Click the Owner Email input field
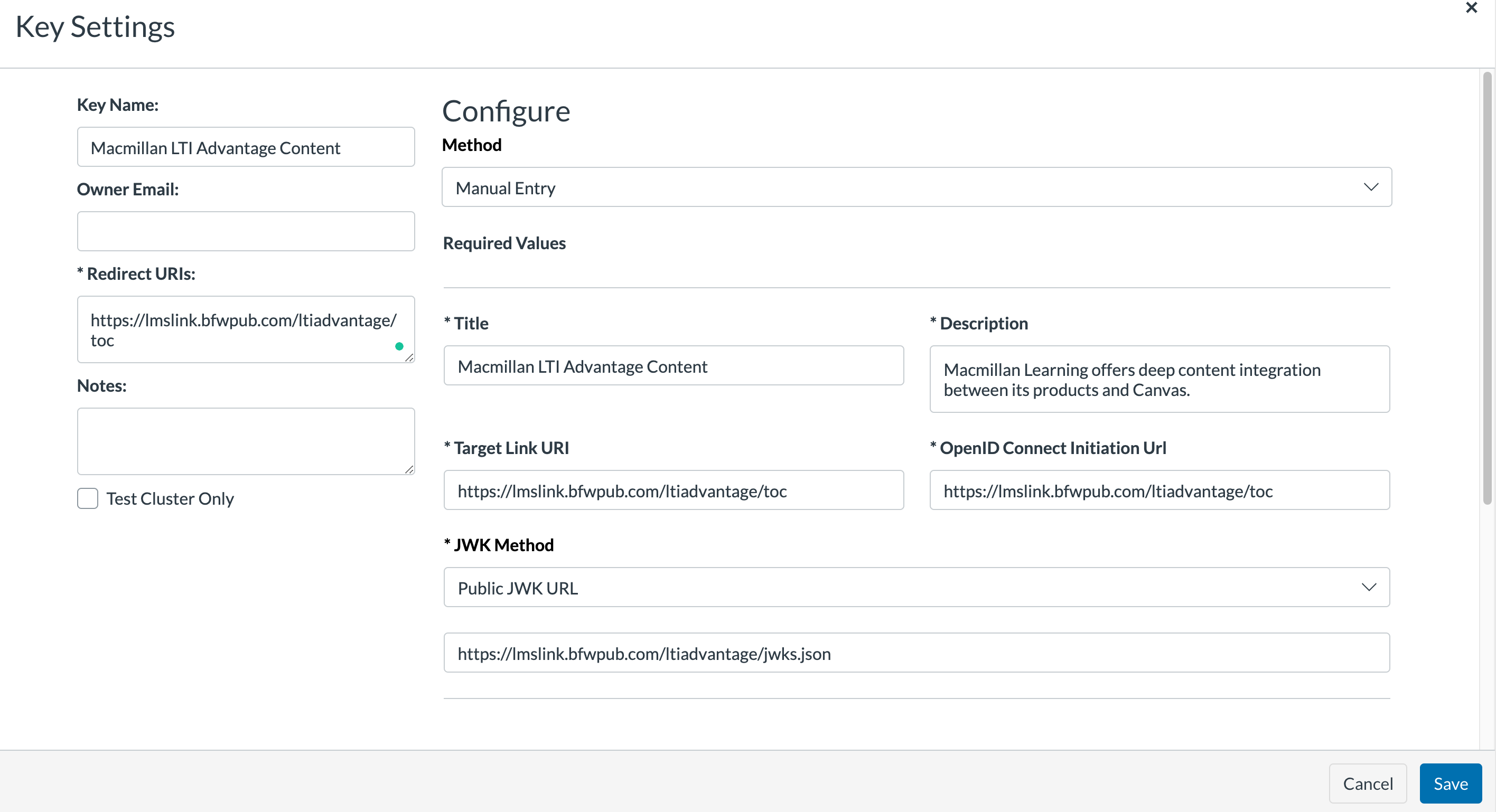 [x=246, y=231]
